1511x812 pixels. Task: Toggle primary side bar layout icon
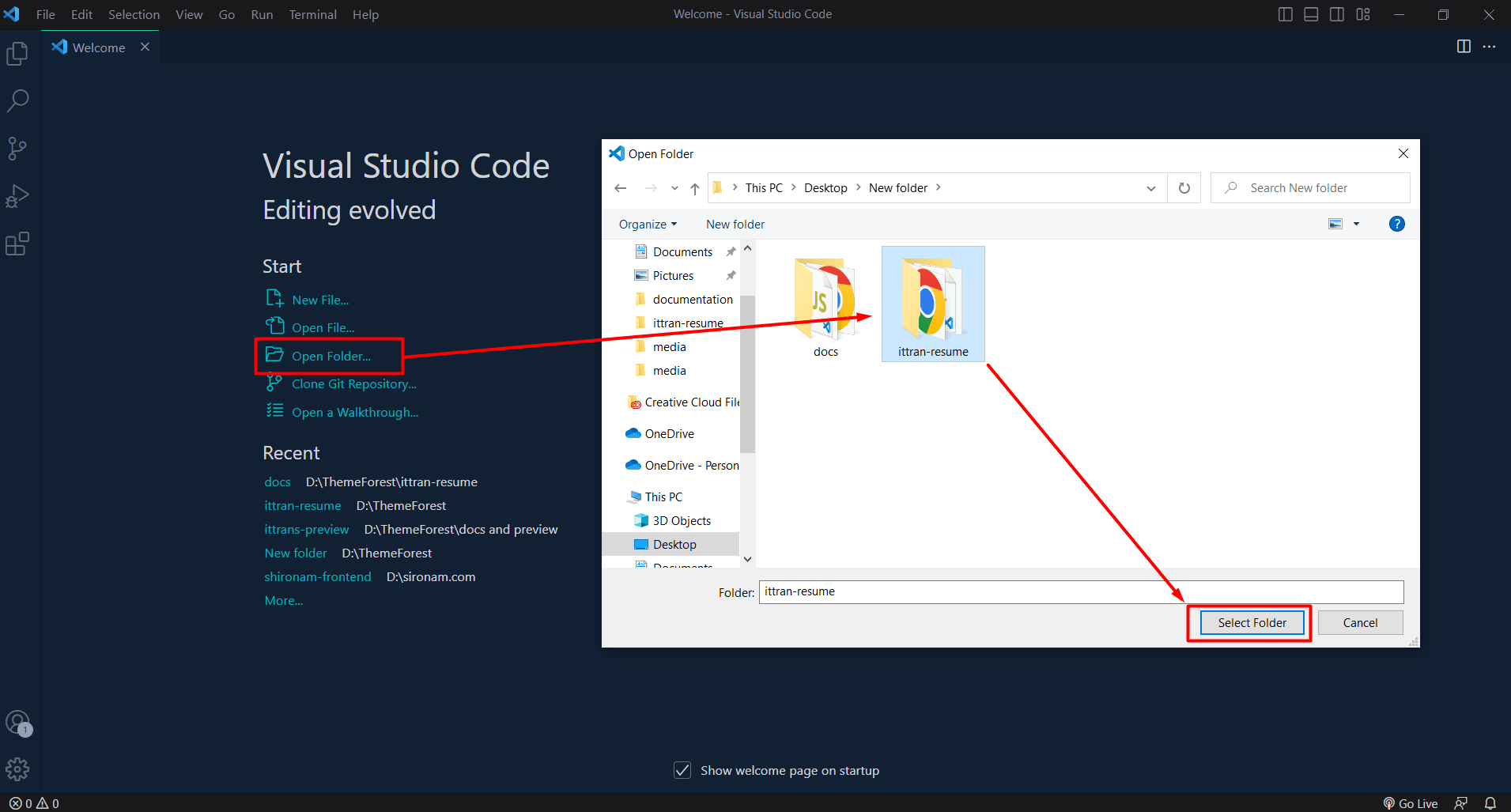click(x=1286, y=14)
